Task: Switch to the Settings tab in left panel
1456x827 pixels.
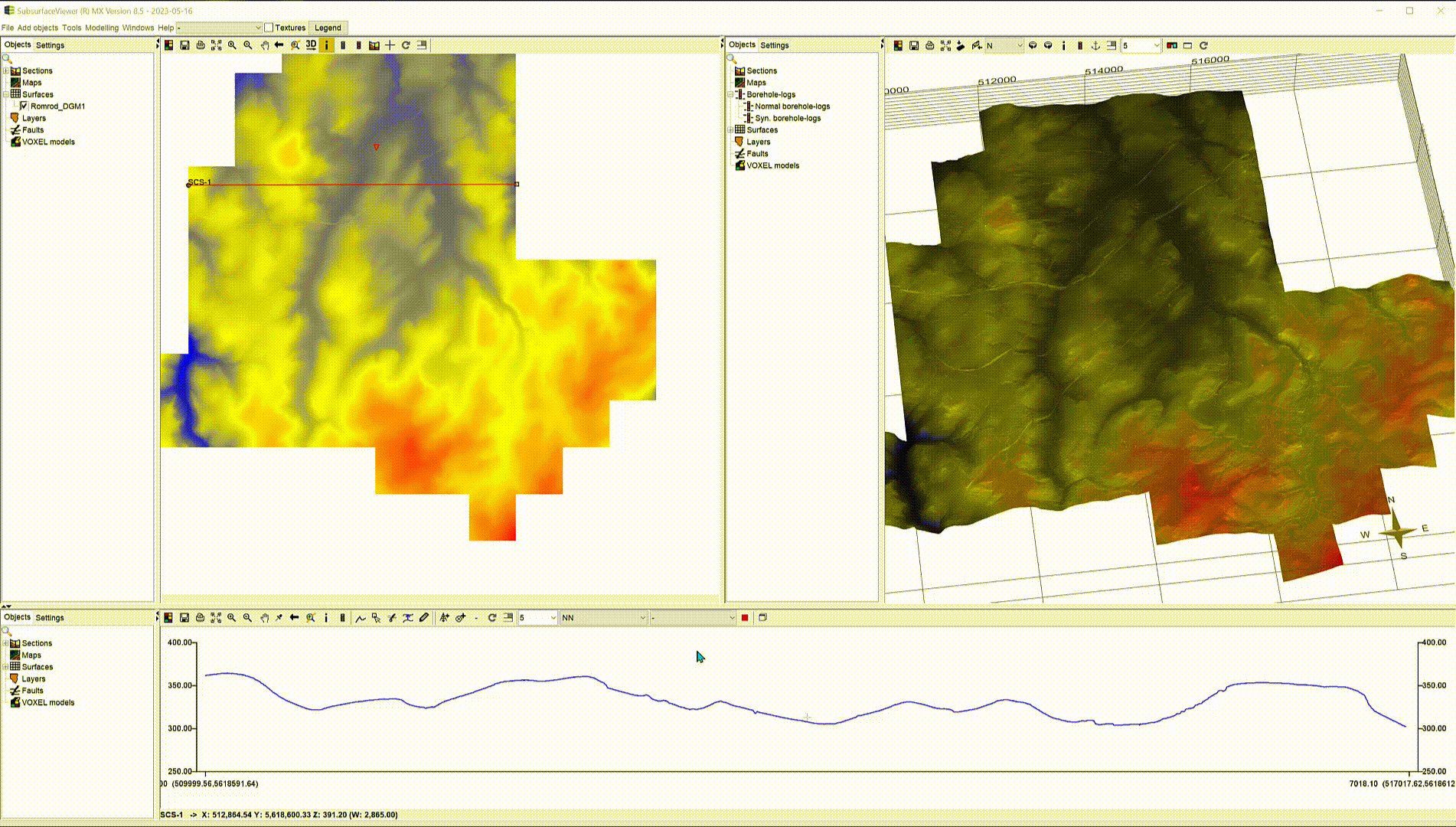Action: pos(50,44)
